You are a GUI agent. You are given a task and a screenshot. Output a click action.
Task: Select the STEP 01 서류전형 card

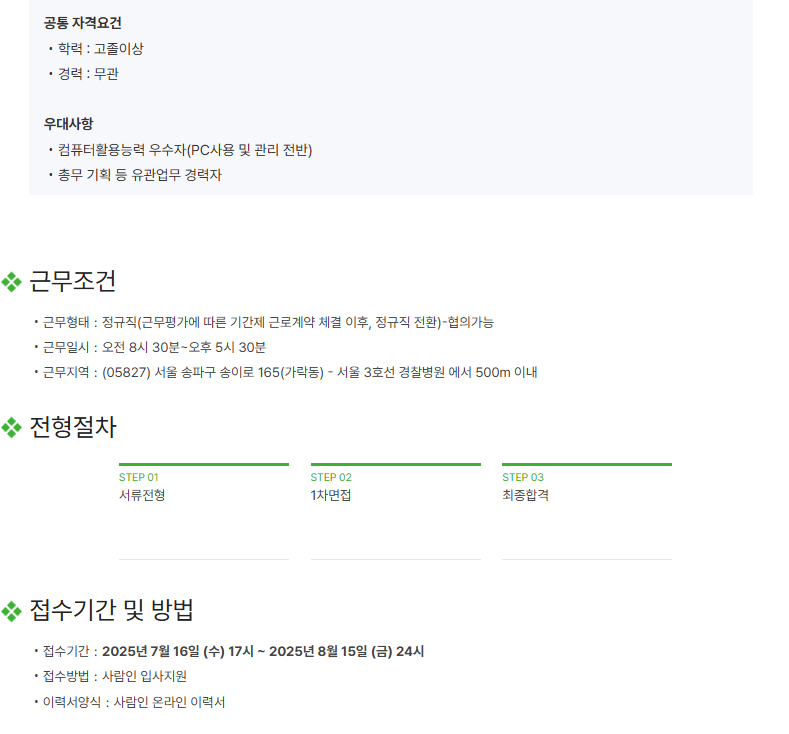[203, 510]
